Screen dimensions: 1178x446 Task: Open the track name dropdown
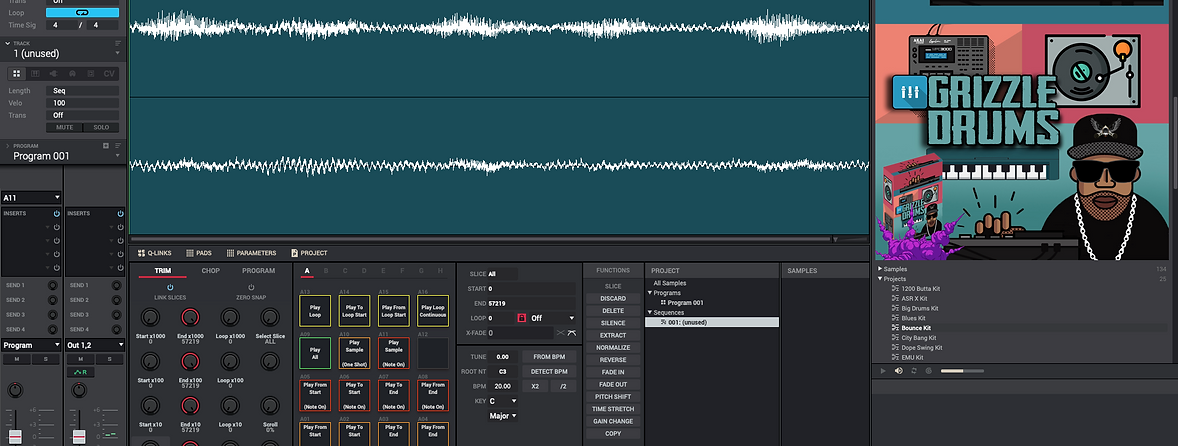pyautogui.click(x=118, y=54)
